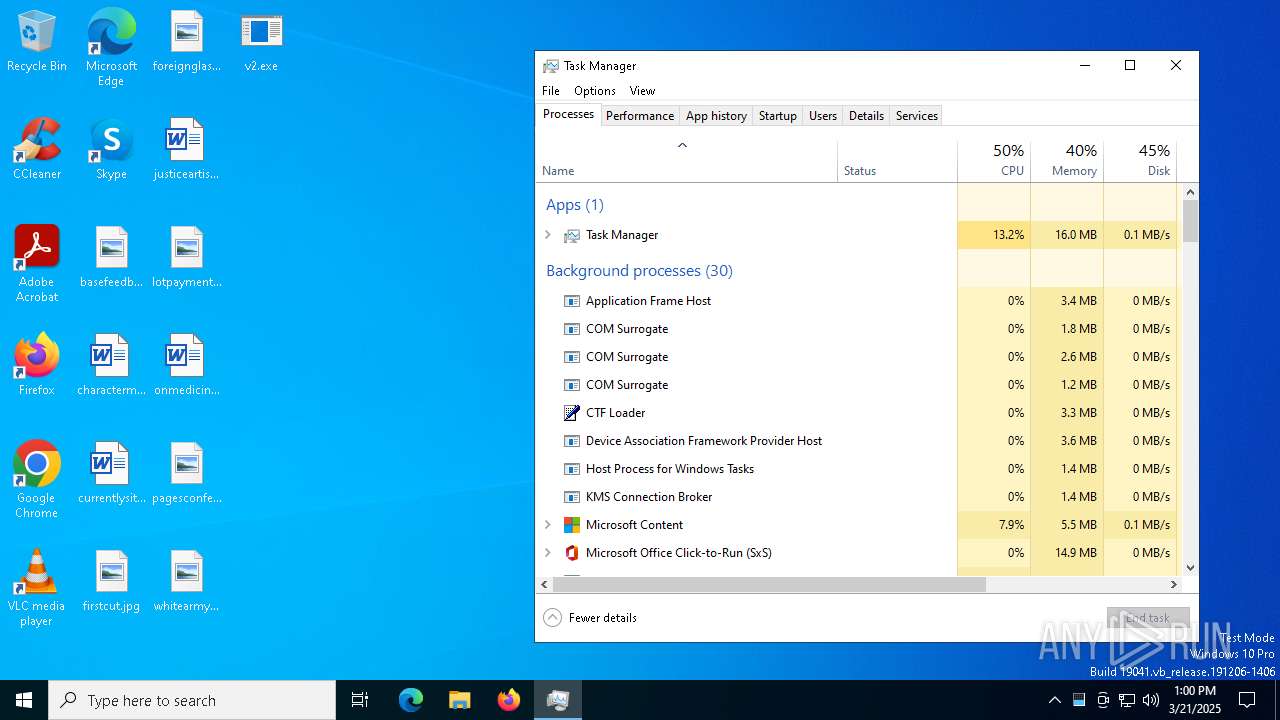The image size is (1280, 720).
Task: Click the Microsoft Office Click-to-Run icon
Action: (x=572, y=553)
